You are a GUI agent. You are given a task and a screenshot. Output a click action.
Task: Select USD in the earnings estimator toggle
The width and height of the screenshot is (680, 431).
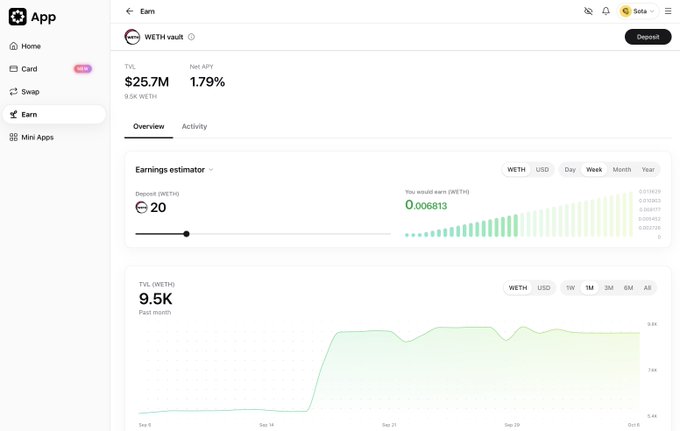coord(542,170)
